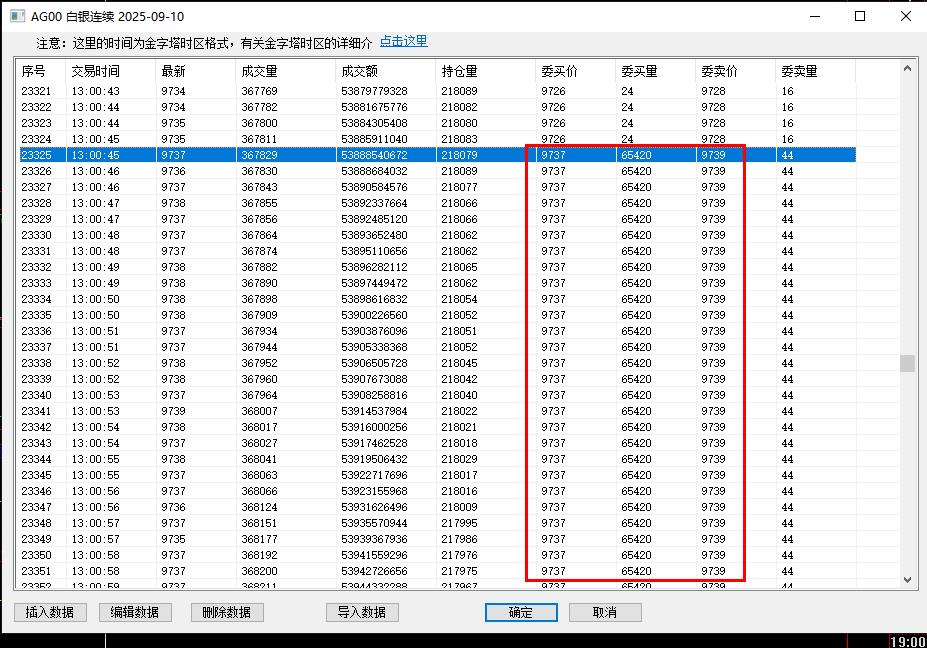Click the 编辑数据 button
Screen dimensions: 927x648
pos(135,612)
